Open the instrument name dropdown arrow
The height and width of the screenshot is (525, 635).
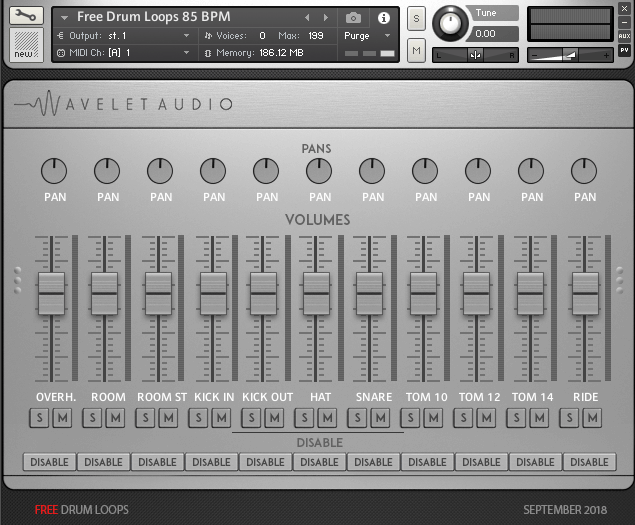(64, 17)
